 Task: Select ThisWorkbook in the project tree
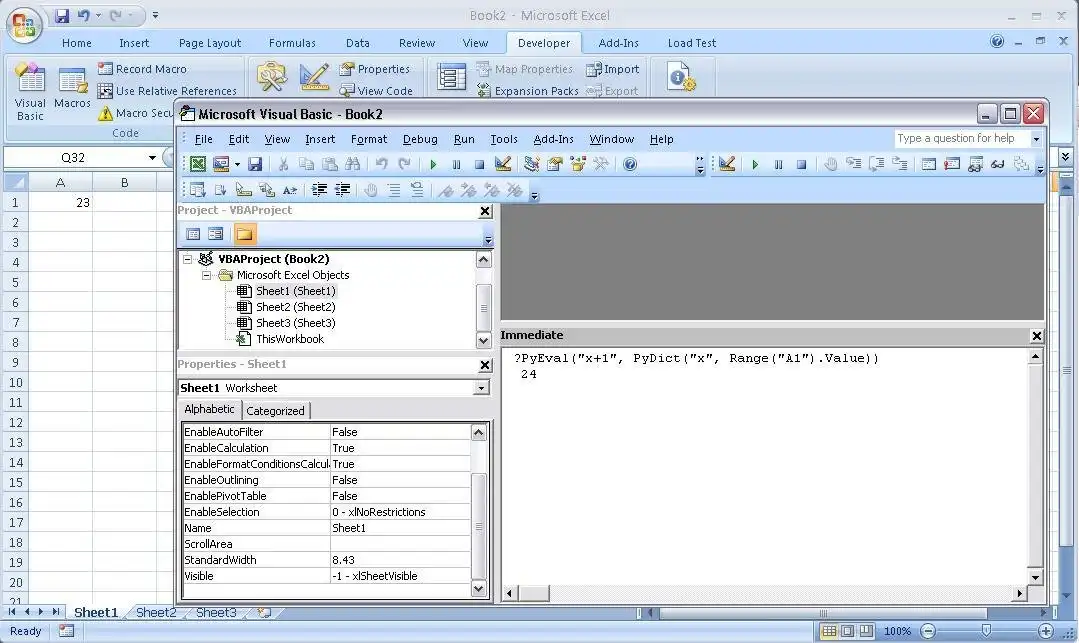[290, 339]
